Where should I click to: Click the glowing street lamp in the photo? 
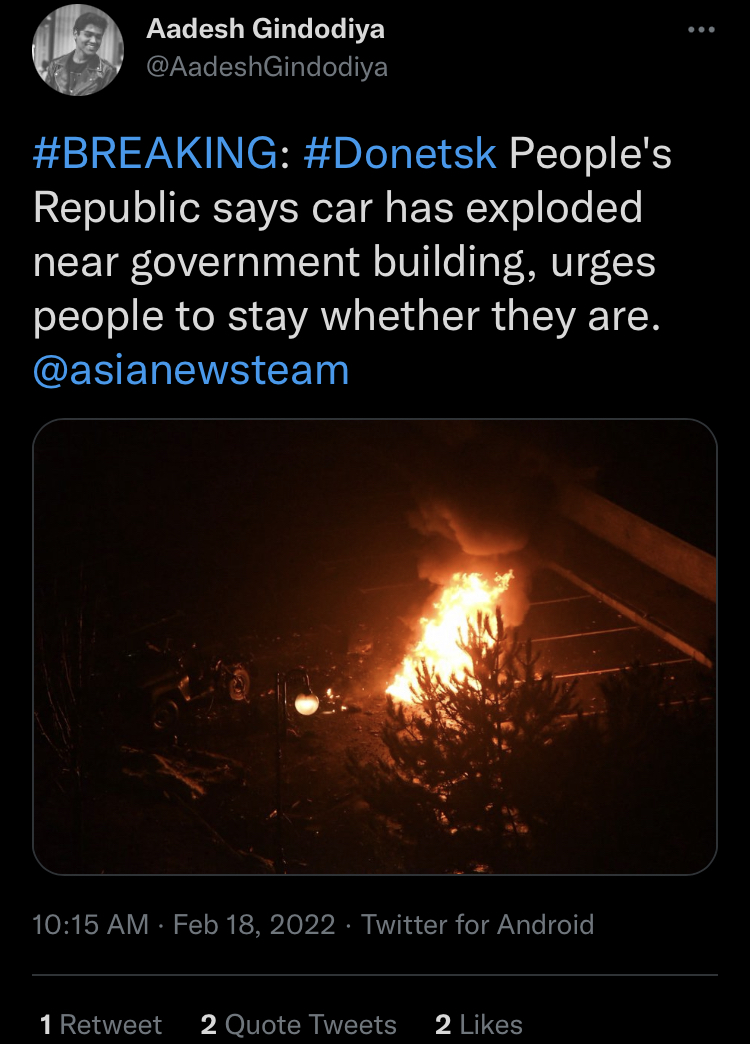[x=306, y=703]
